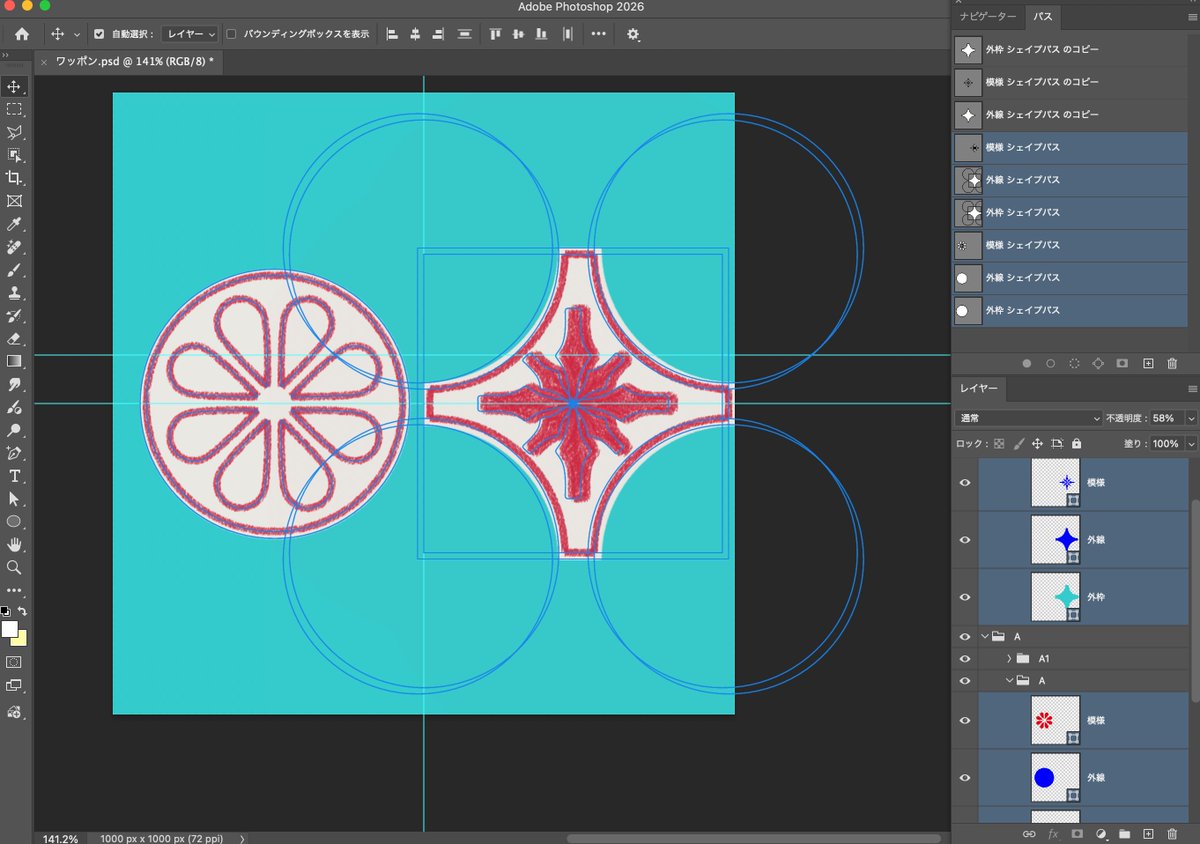
Task: Toggle visibility of the A1 group
Action: [x=965, y=659]
